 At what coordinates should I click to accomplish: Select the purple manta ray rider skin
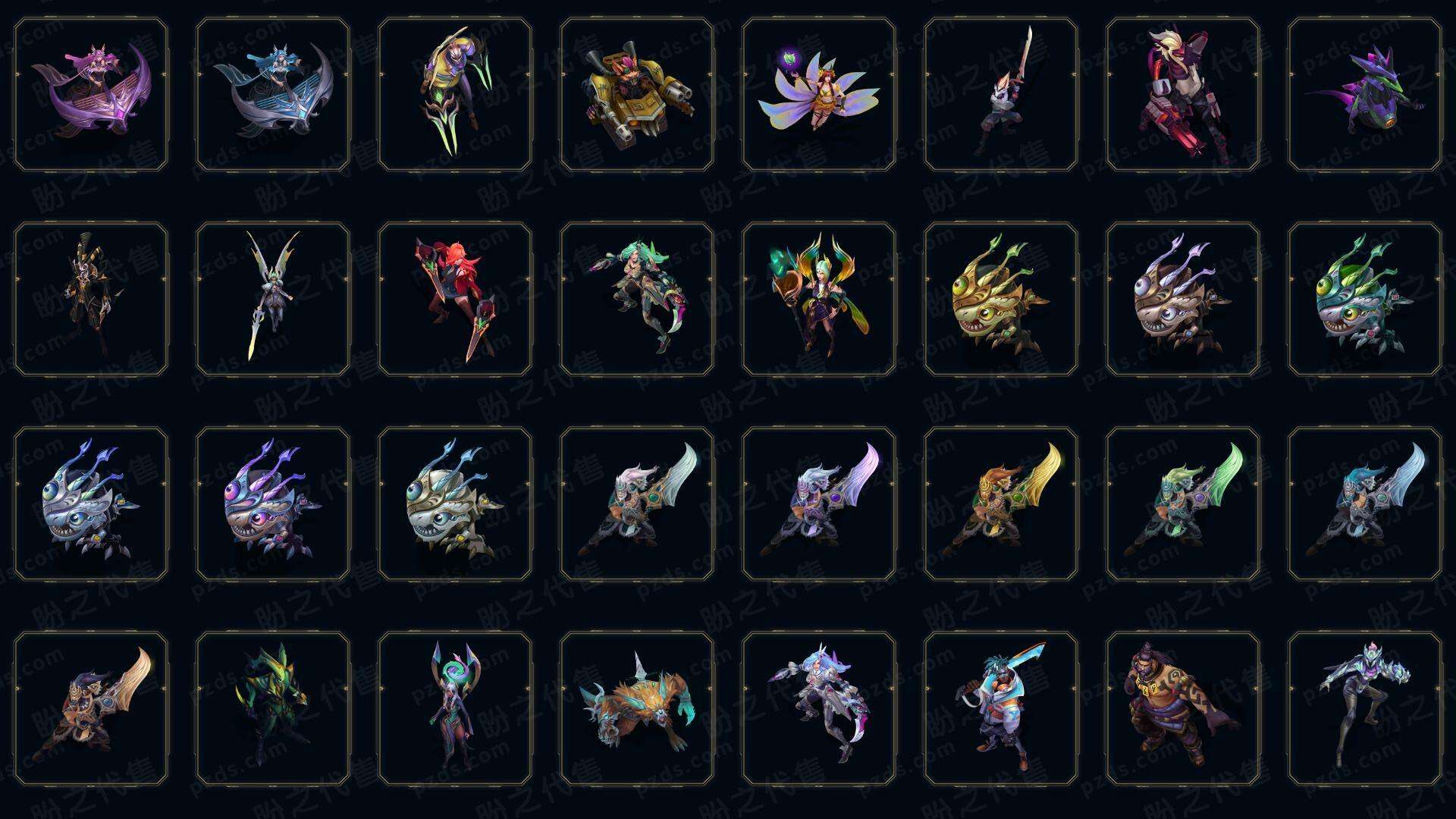tap(91, 95)
